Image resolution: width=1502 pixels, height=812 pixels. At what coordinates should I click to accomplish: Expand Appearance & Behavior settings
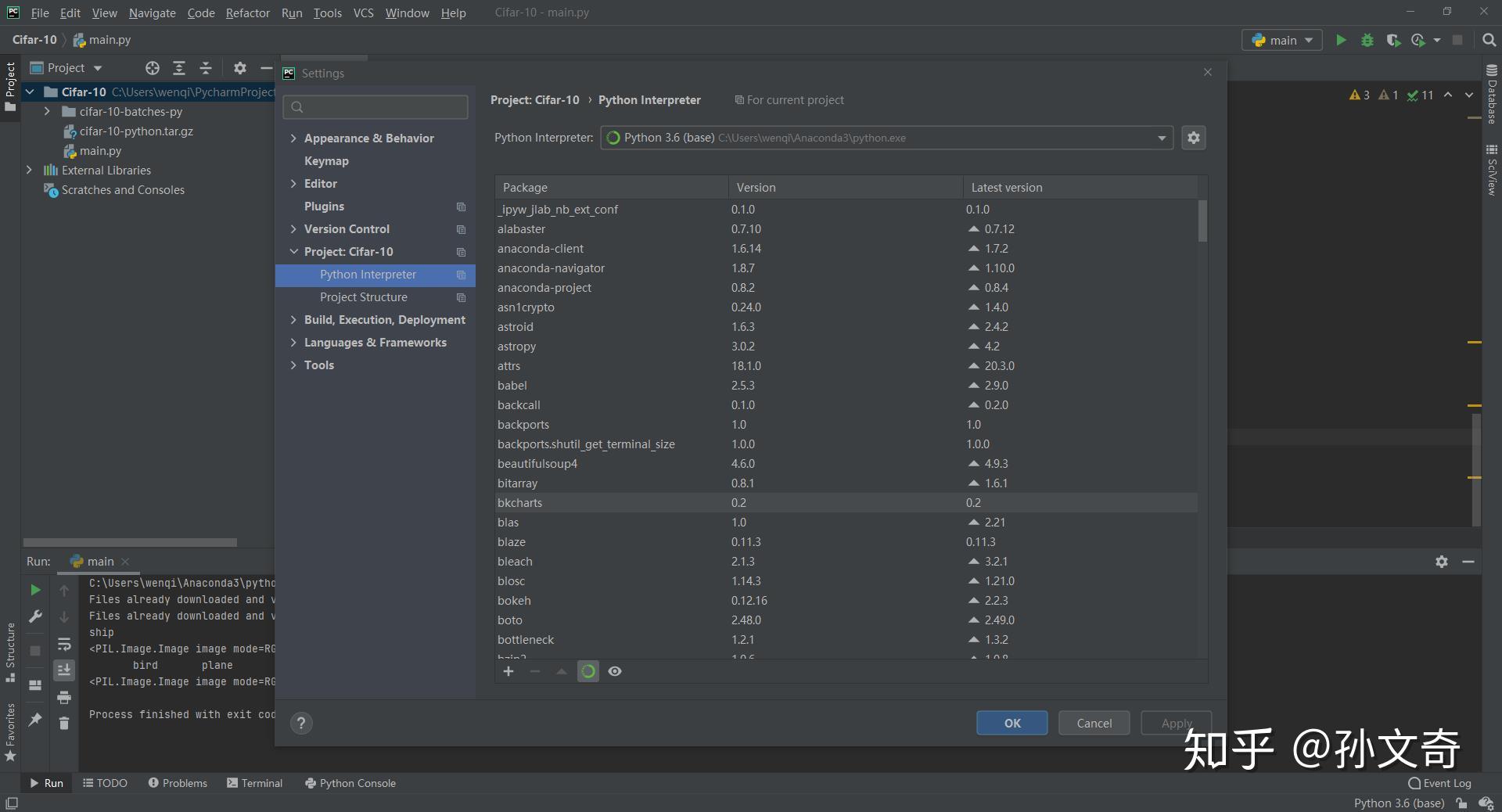point(293,138)
